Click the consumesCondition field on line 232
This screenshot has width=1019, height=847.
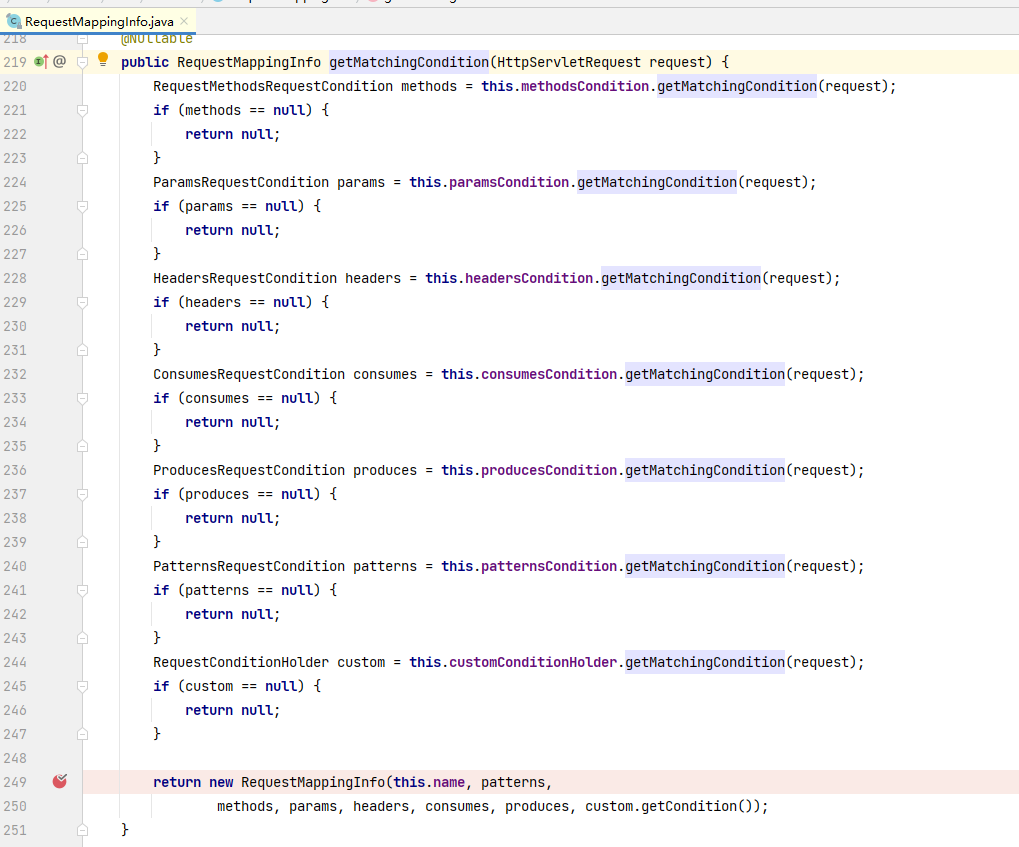pyautogui.click(x=549, y=374)
